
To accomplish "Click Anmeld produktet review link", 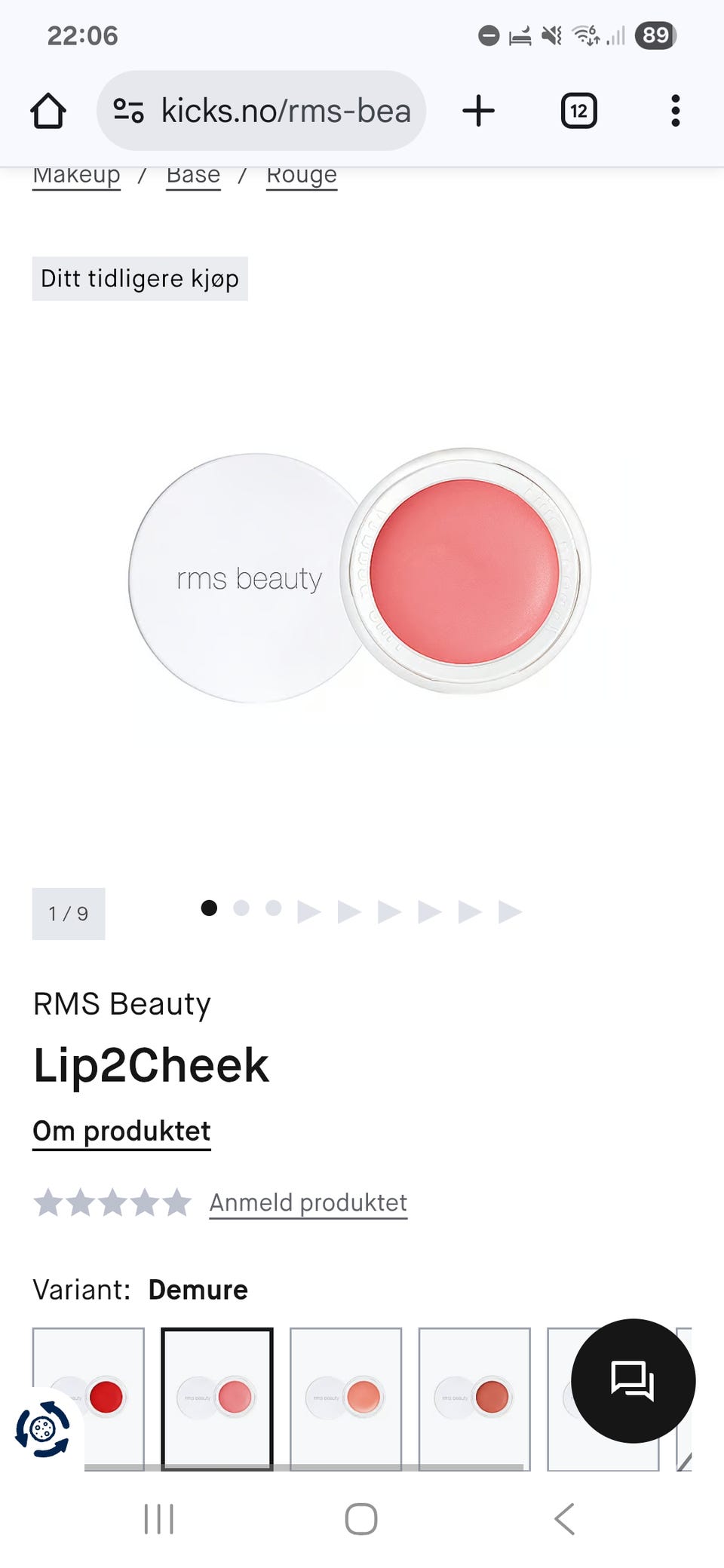I will (x=308, y=1202).
